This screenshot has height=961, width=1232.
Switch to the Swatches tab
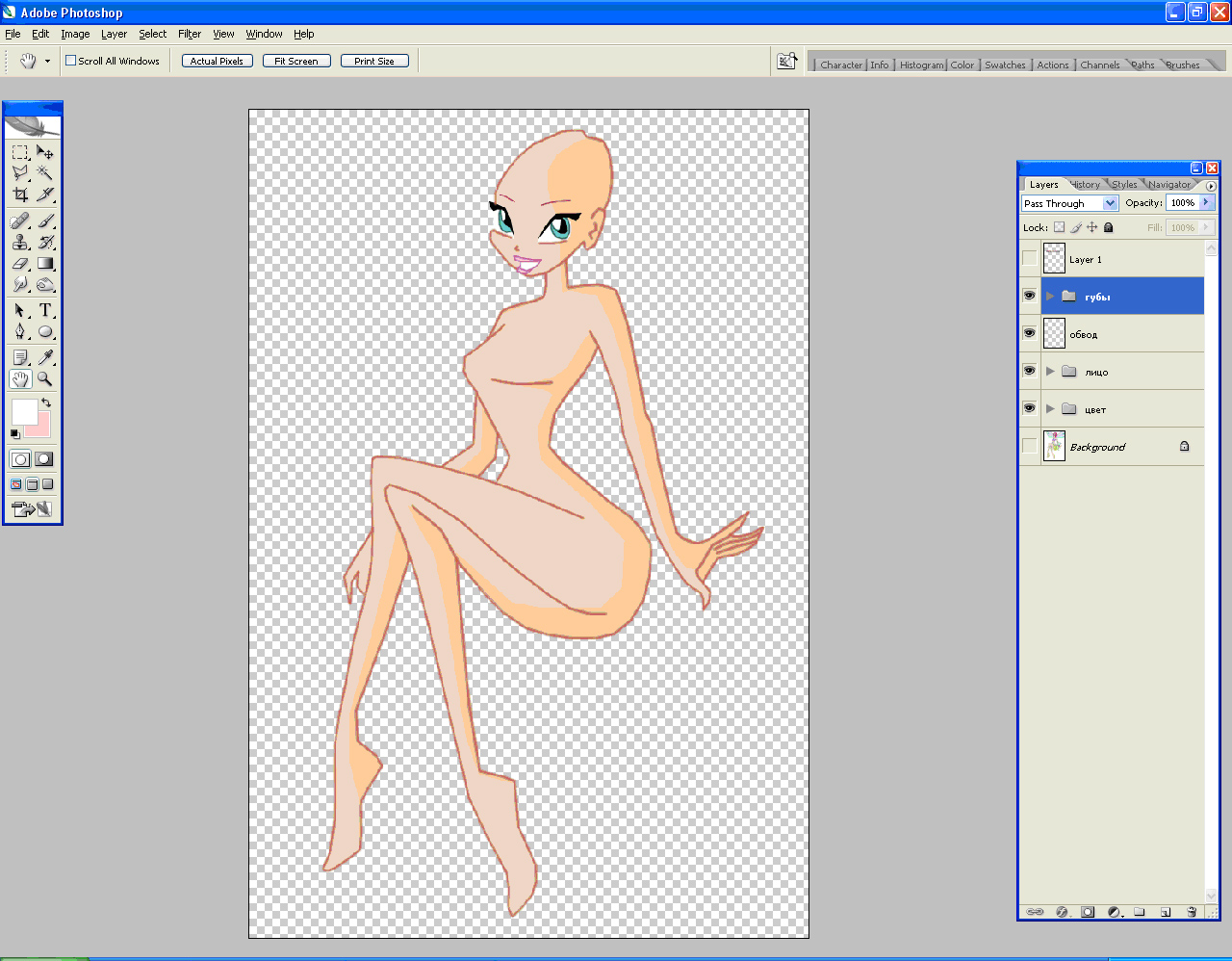[1005, 65]
